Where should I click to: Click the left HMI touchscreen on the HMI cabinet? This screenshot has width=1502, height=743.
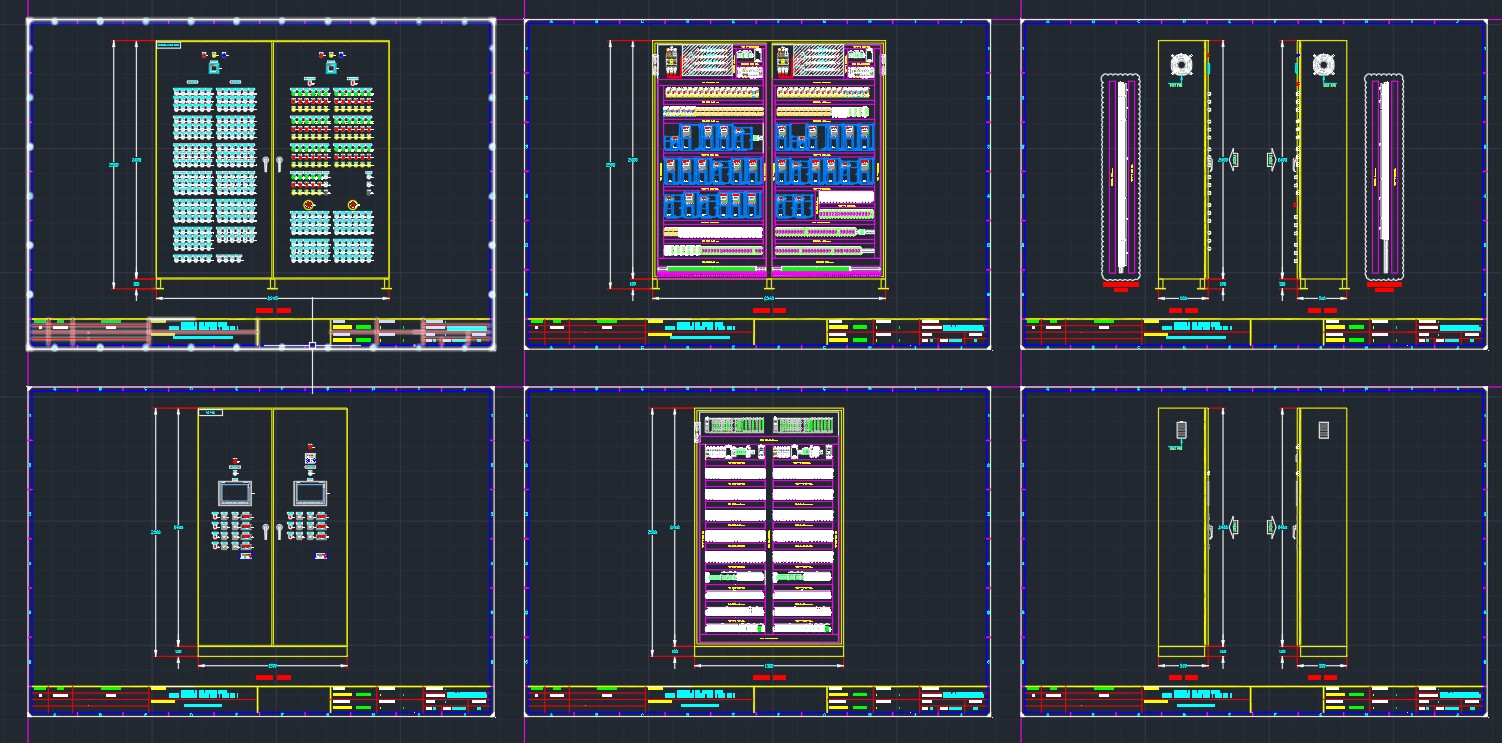pos(235,493)
